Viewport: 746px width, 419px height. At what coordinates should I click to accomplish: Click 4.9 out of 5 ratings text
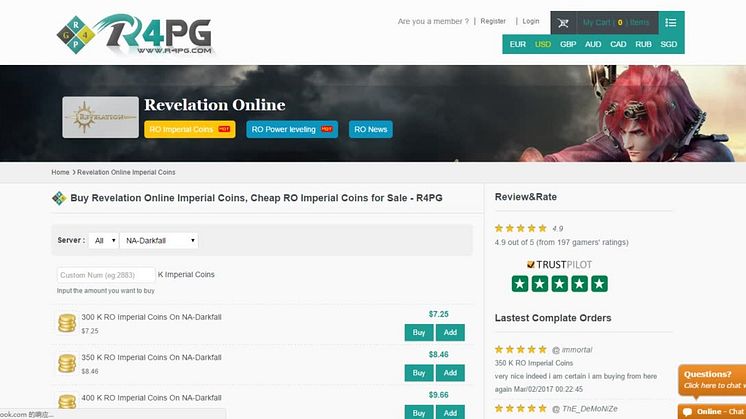click(561, 242)
